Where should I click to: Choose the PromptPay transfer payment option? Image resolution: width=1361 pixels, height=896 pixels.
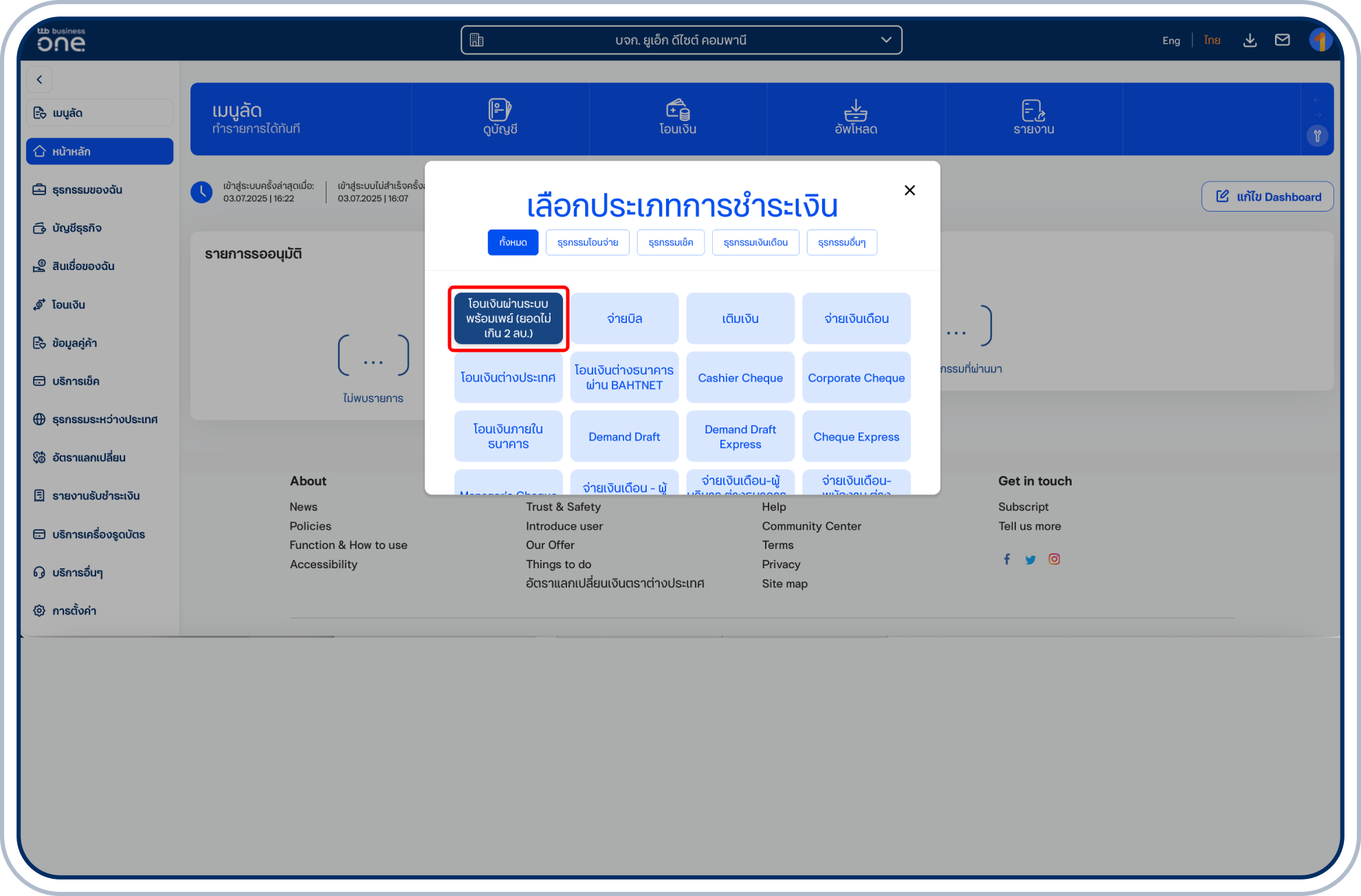(508, 318)
